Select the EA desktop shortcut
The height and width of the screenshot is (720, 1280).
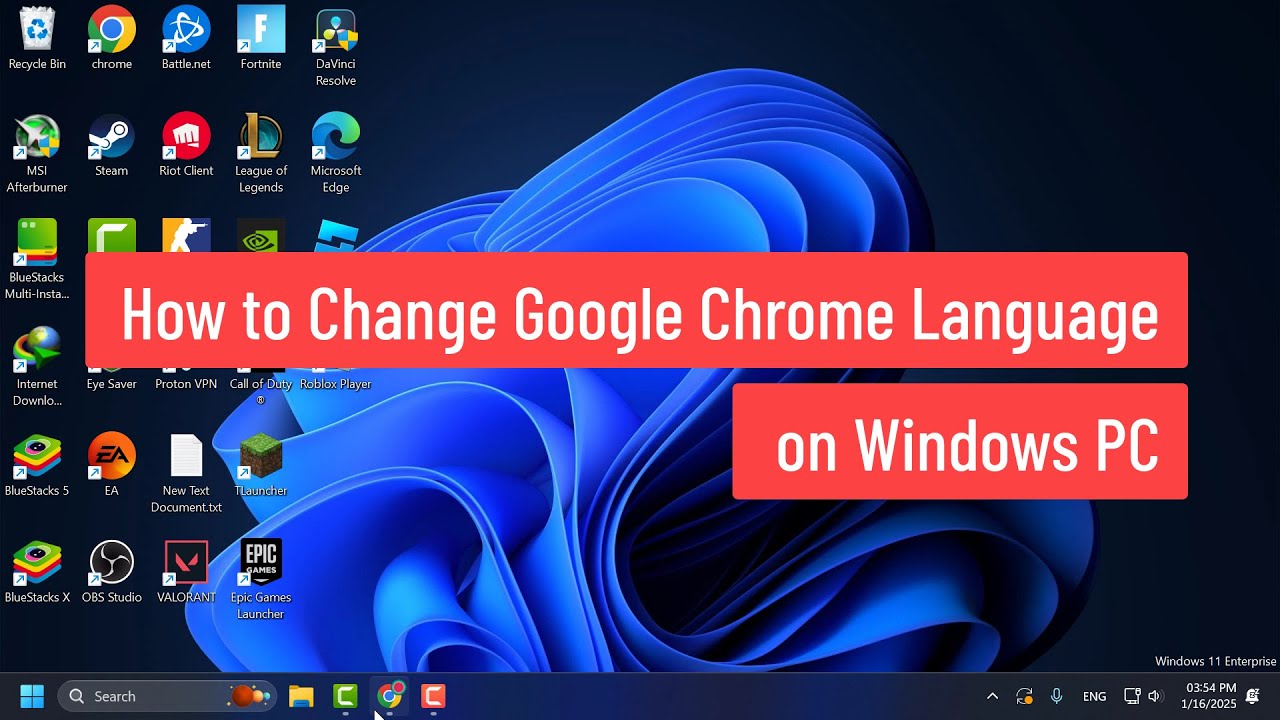point(111,466)
